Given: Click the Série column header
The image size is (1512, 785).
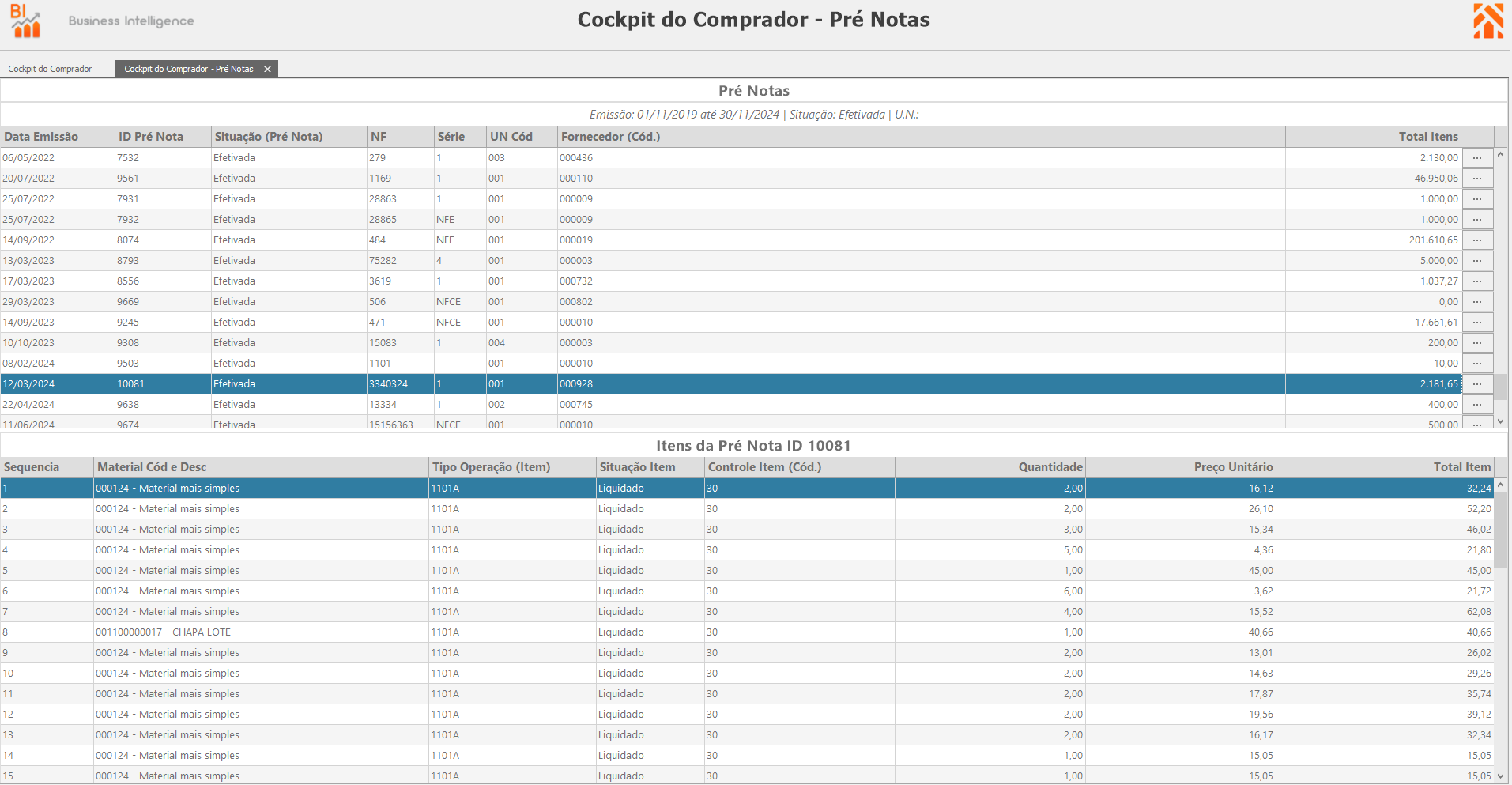Looking at the screenshot, I should 460,137.
